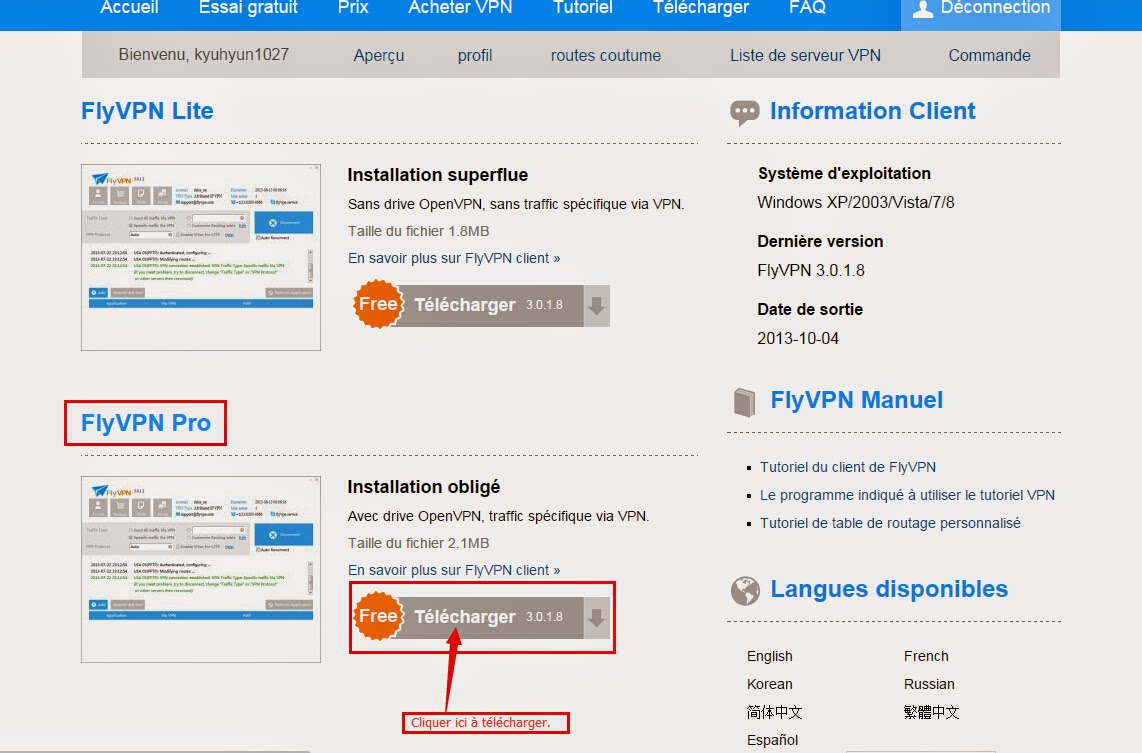Select Russian language
This screenshot has height=753, width=1142.
929,684
